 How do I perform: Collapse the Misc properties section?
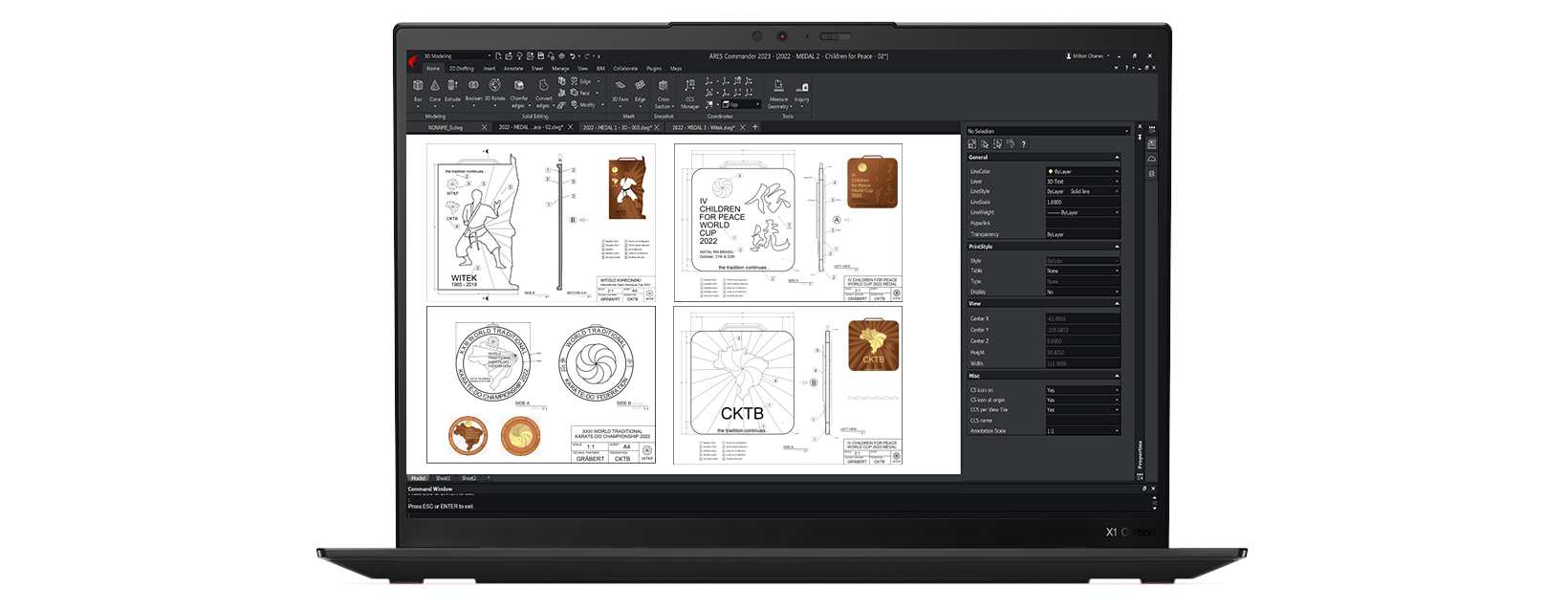click(1117, 377)
